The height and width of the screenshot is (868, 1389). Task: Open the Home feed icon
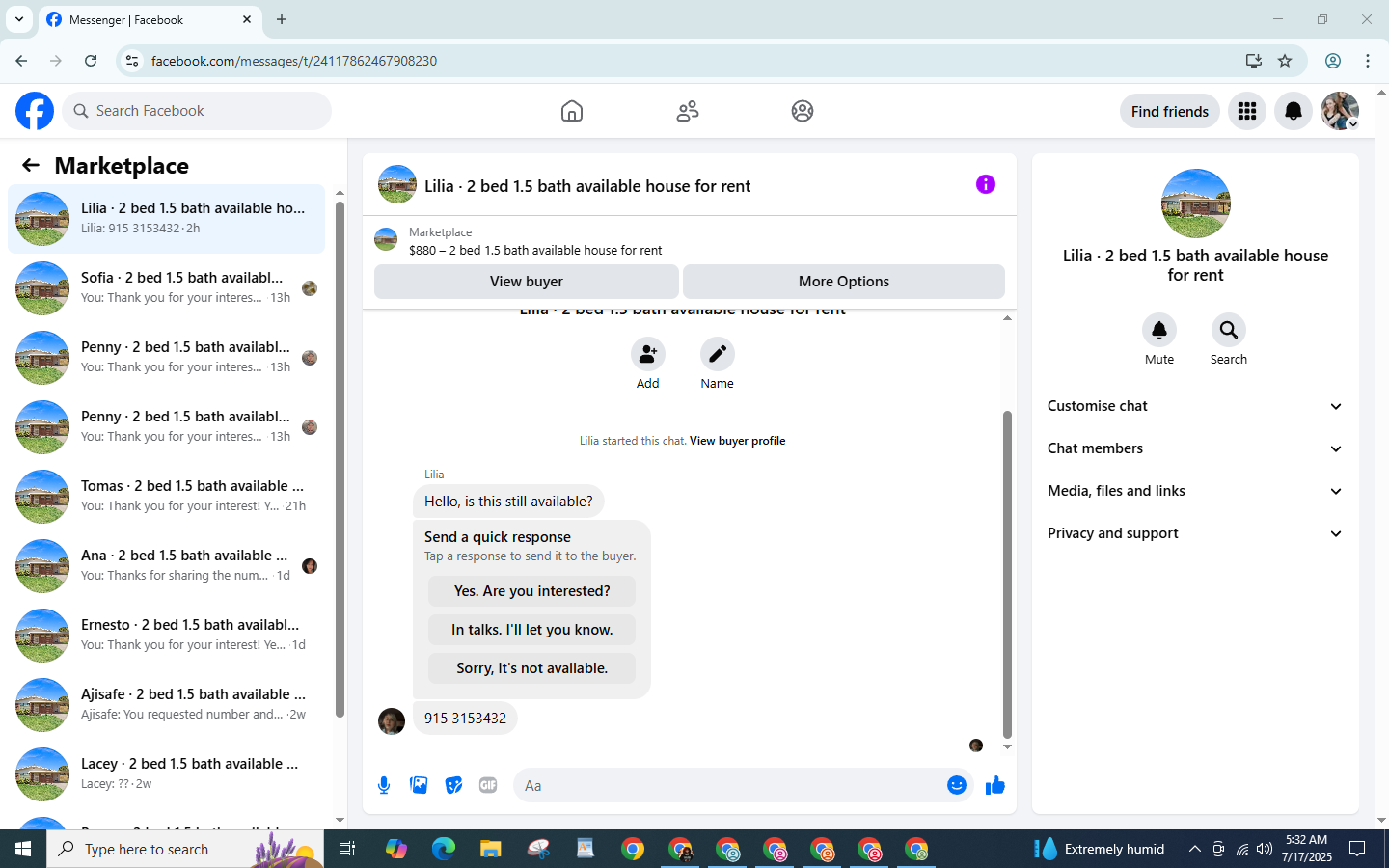[x=572, y=111]
